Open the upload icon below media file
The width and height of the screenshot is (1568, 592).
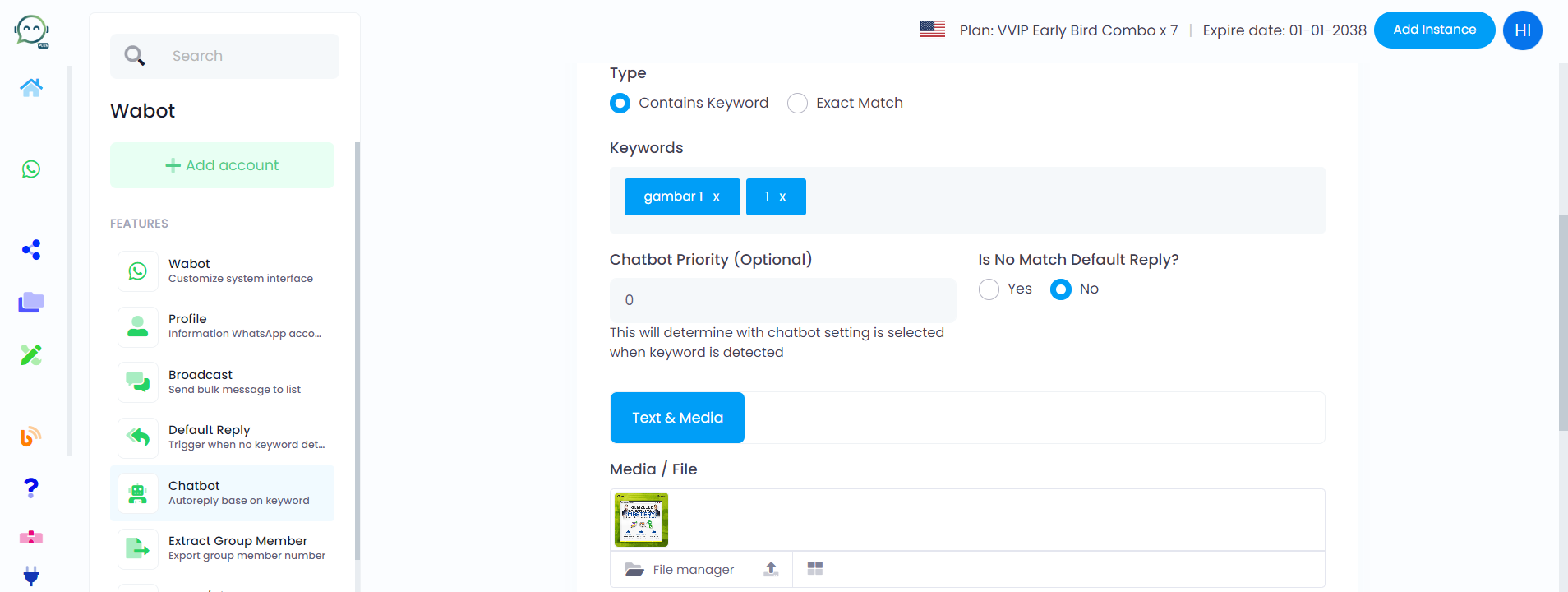(x=770, y=569)
